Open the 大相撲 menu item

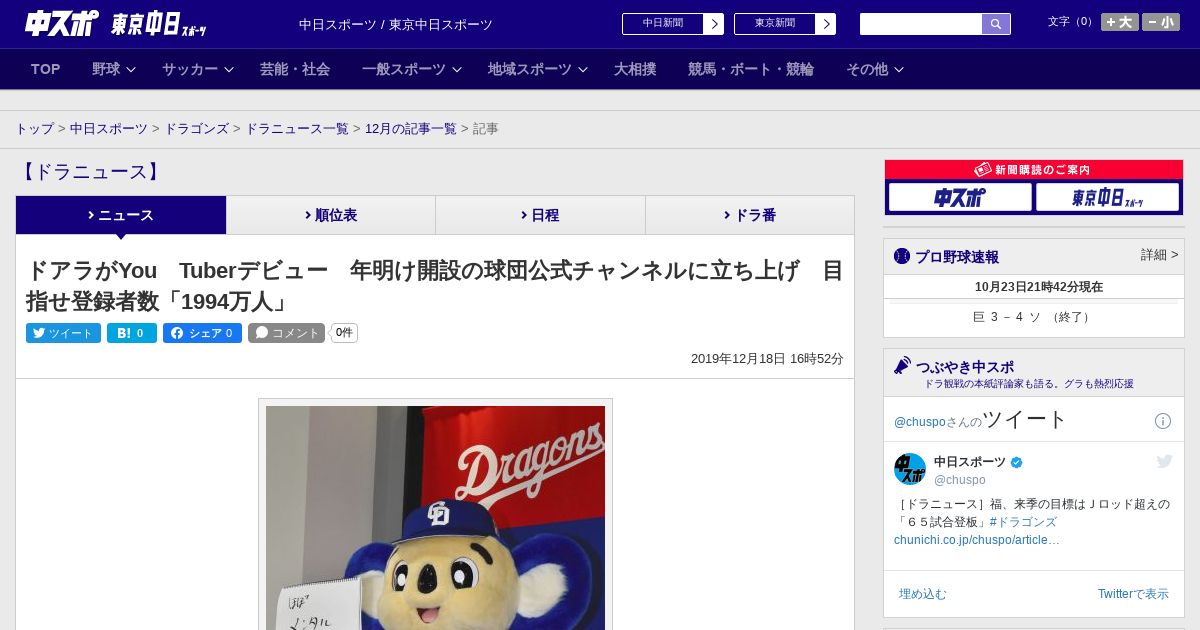tap(635, 69)
